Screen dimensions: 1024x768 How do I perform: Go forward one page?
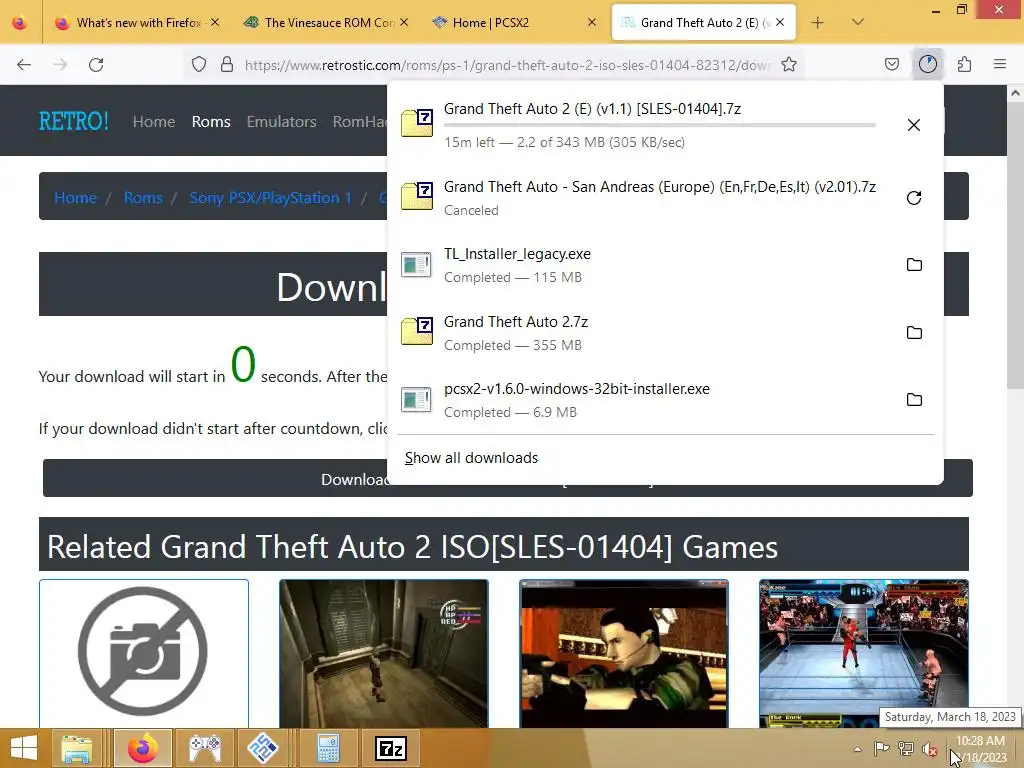(x=60, y=65)
